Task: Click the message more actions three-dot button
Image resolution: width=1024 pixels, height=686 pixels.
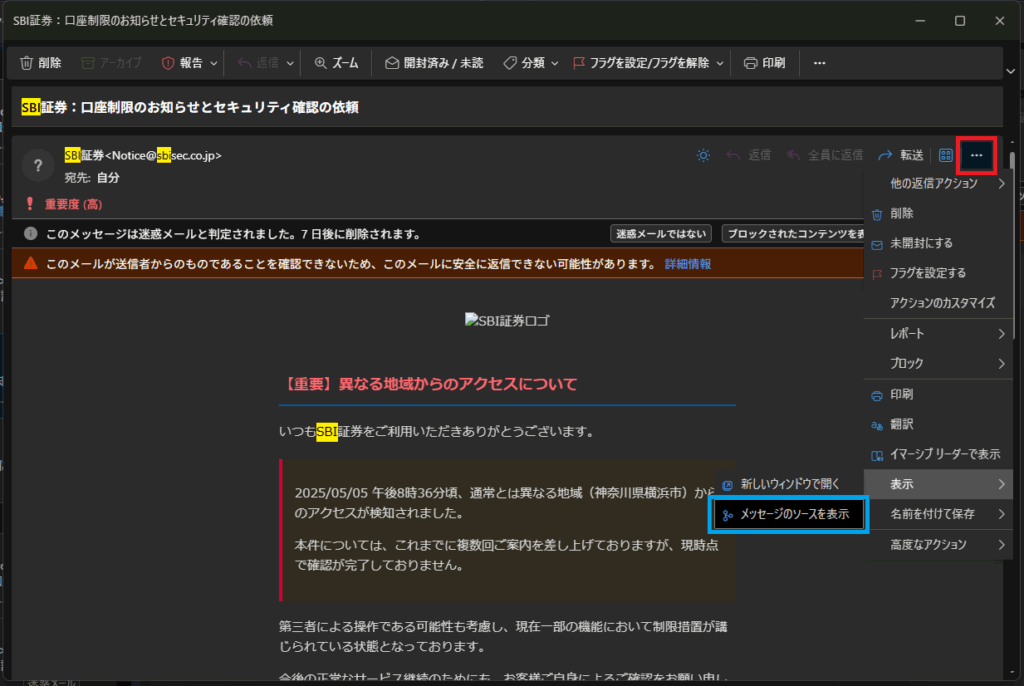Action: pyautogui.click(x=976, y=155)
